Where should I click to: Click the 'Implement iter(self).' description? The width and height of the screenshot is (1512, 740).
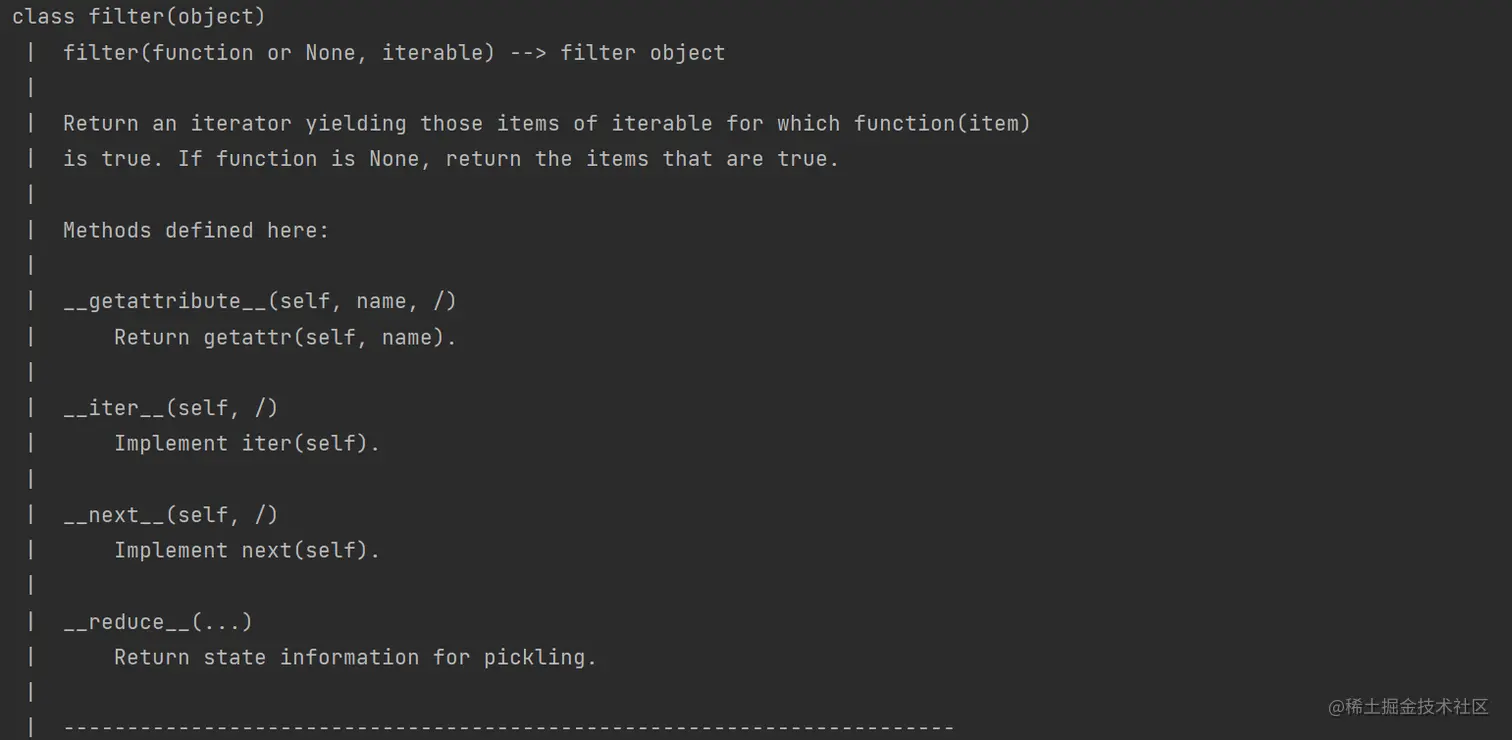click(247, 443)
